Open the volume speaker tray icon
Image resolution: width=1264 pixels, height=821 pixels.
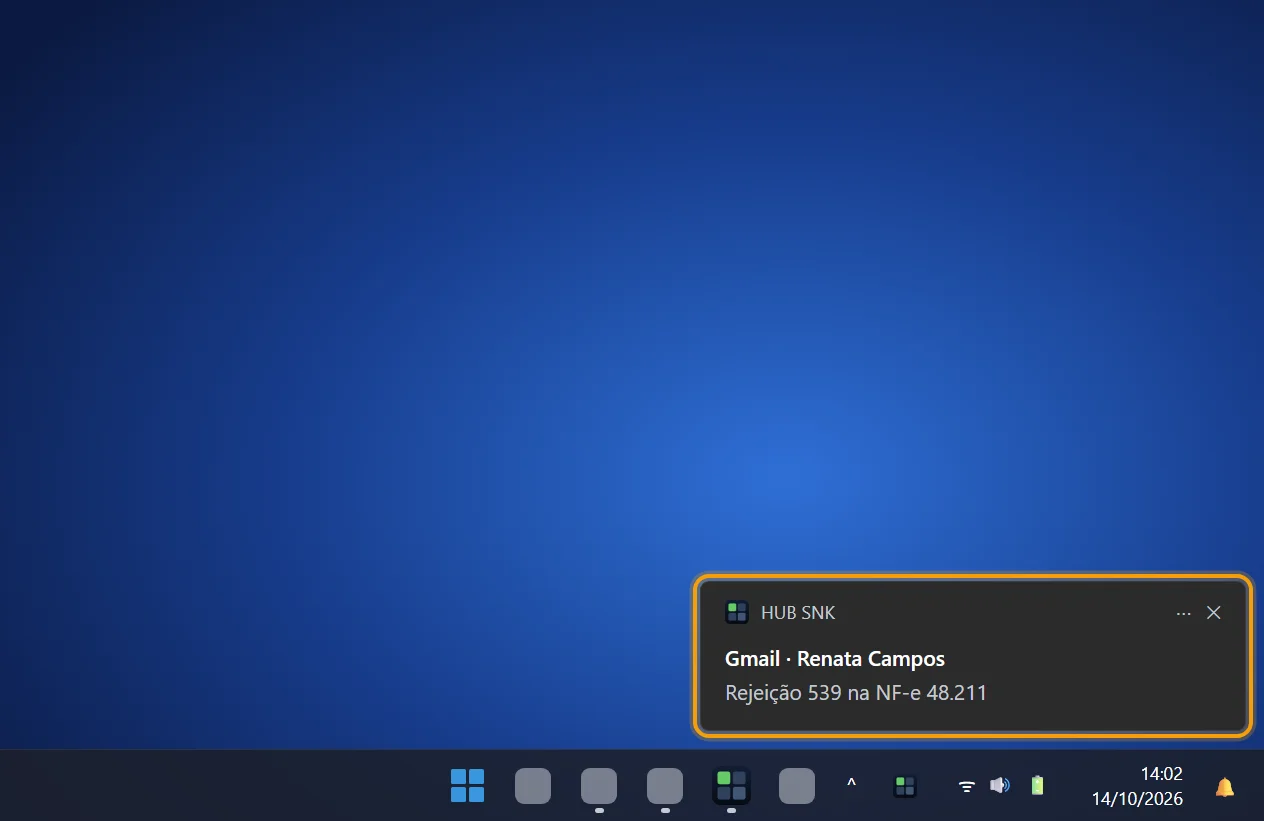tap(1000, 786)
